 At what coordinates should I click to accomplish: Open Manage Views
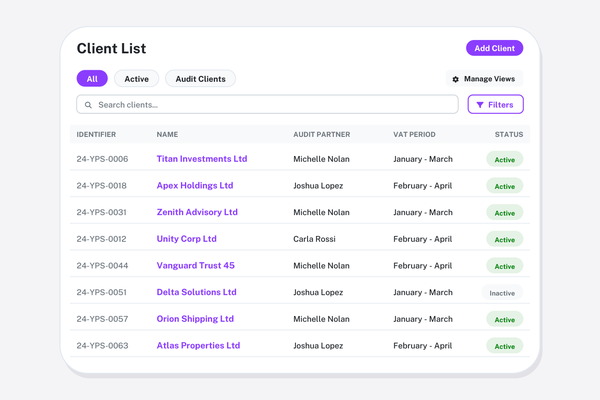(484, 79)
